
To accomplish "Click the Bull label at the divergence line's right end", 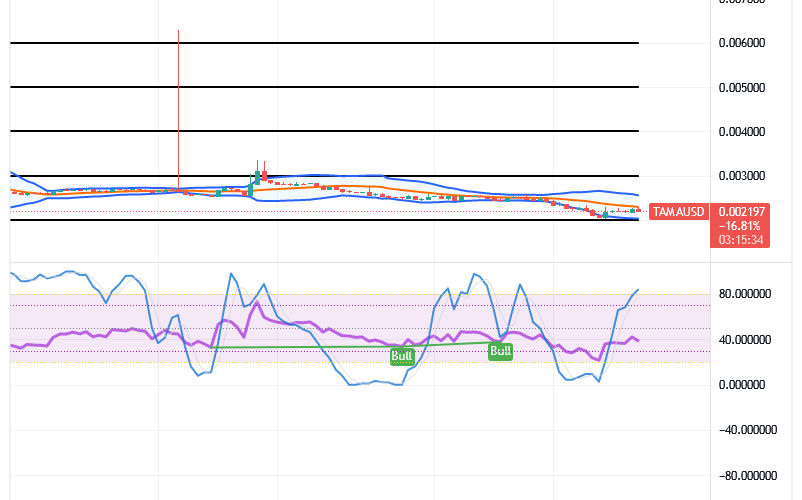I will [x=500, y=351].
